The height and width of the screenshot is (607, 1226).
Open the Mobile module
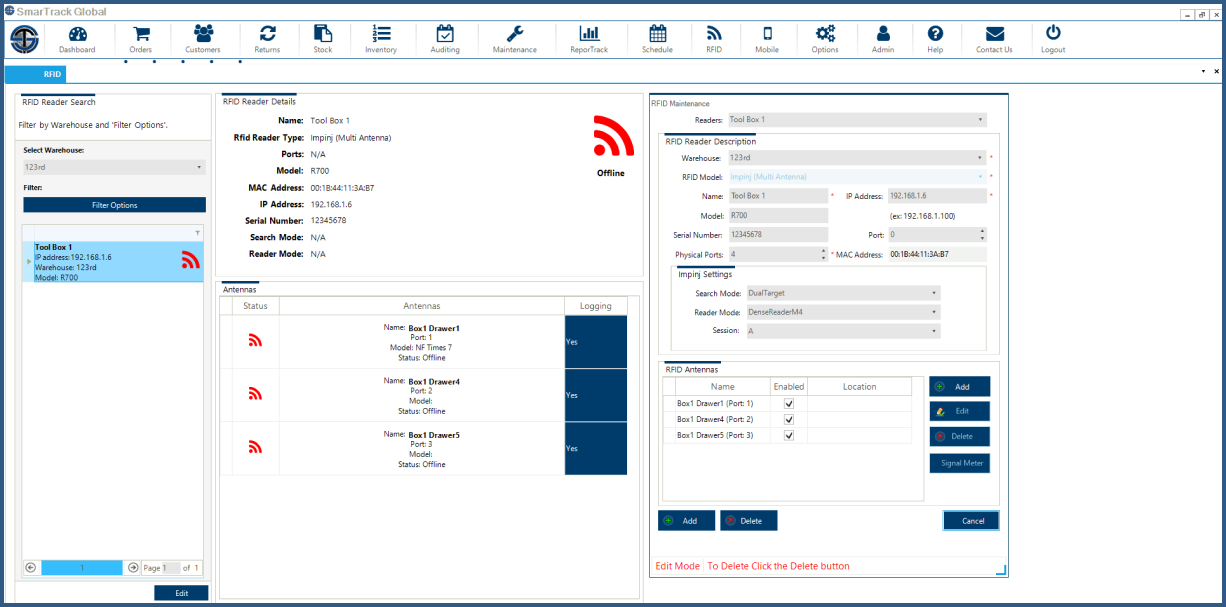[x=767, y=39]
